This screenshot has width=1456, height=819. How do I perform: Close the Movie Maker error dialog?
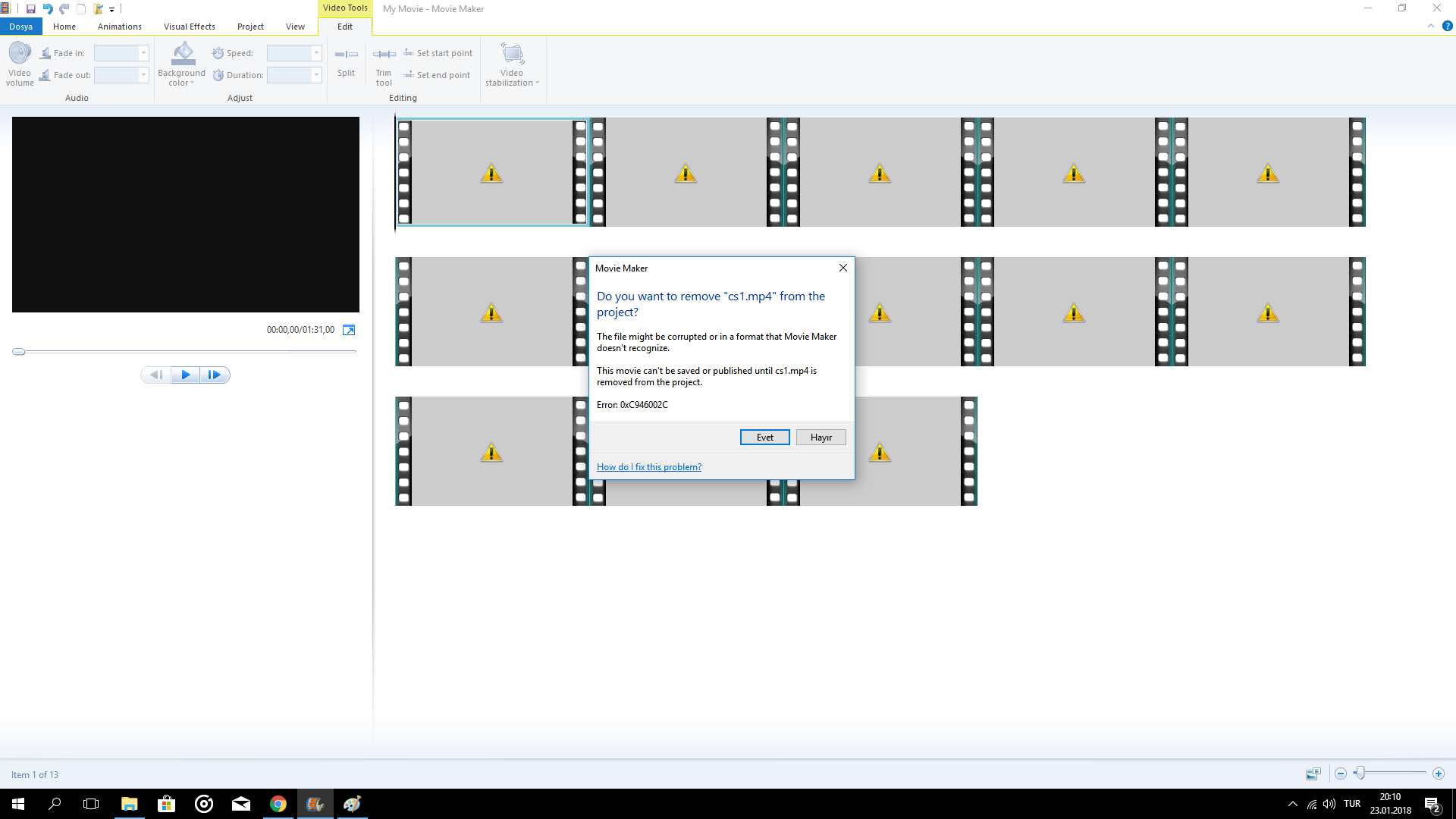pos(843,268)
